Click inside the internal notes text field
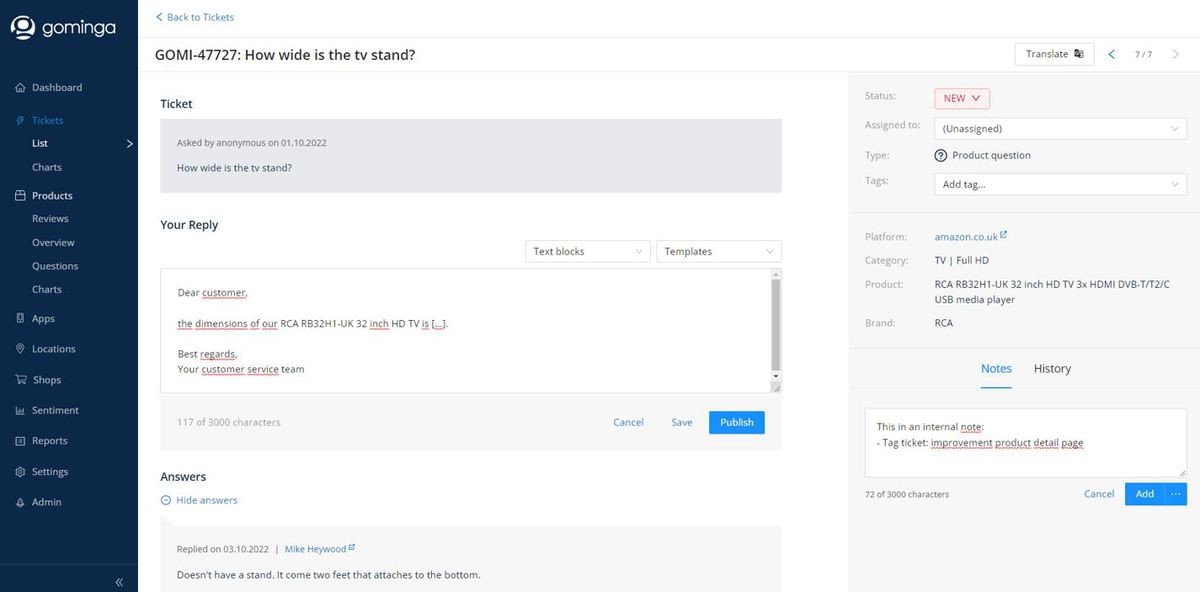1200x592 pixels. [x=1025, y=455]
